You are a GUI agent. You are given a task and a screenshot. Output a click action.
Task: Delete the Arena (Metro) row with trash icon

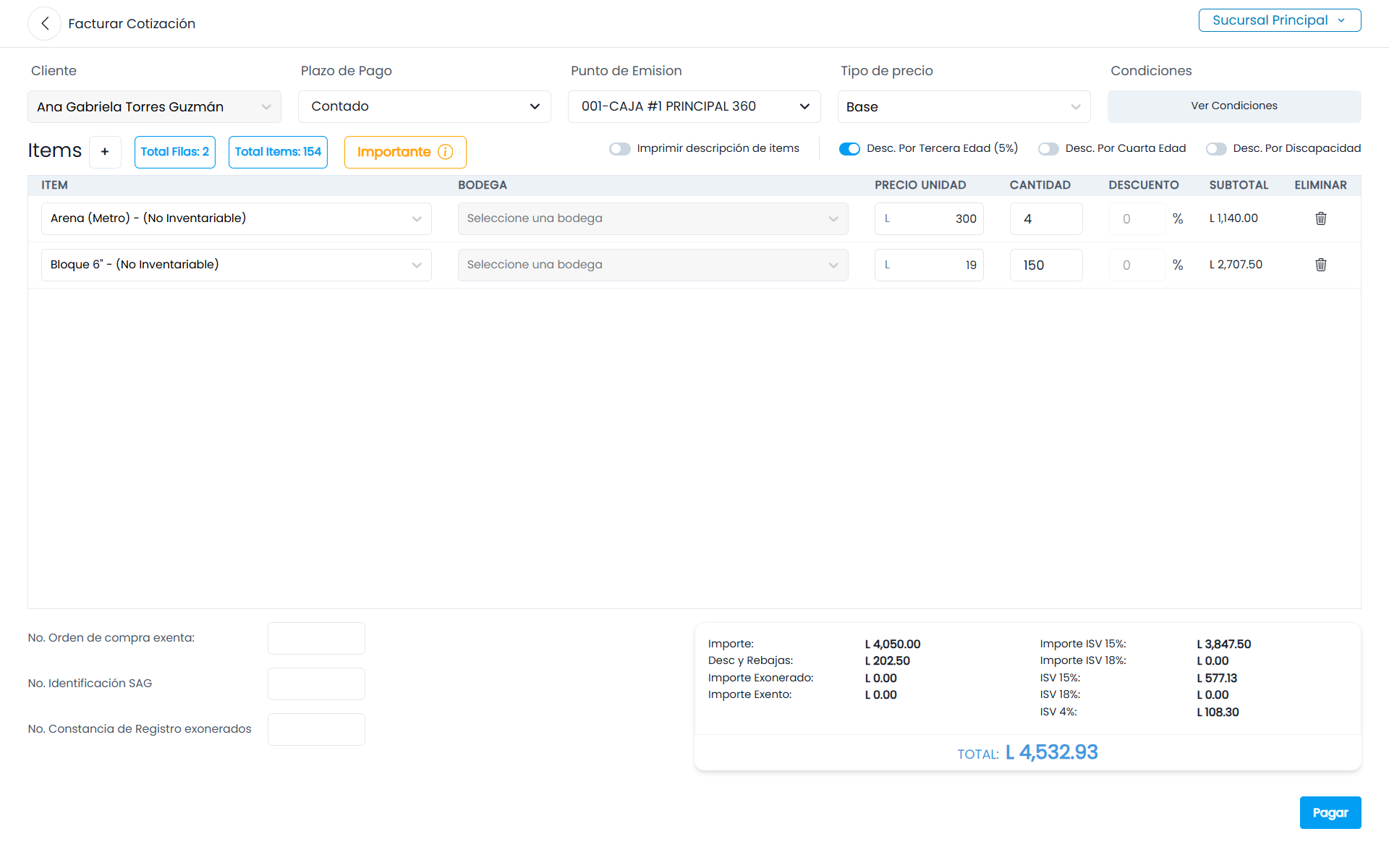[x=1320, y=218]
